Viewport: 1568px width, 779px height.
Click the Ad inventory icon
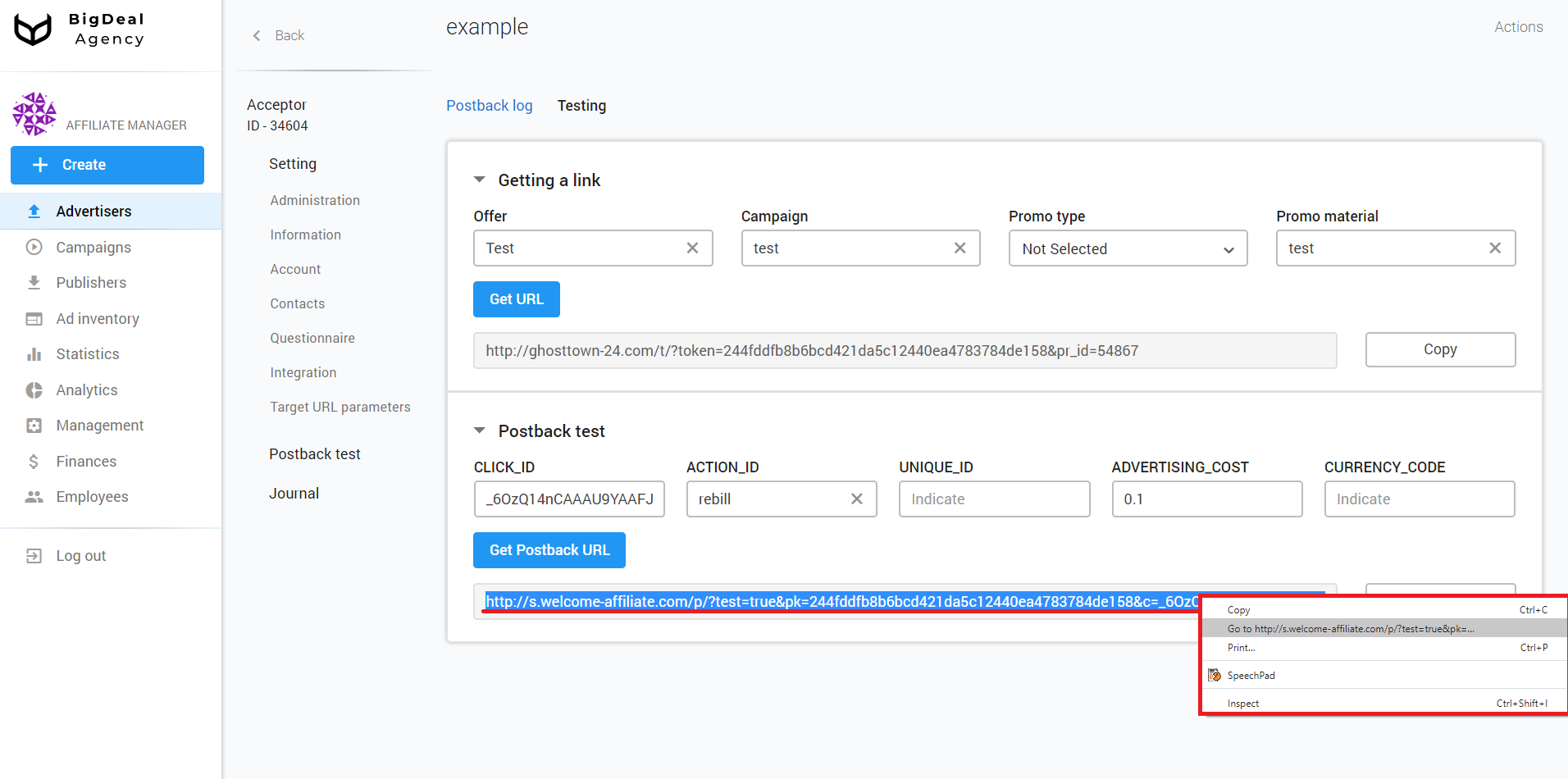pyautogui.click(x=34, y=318)
